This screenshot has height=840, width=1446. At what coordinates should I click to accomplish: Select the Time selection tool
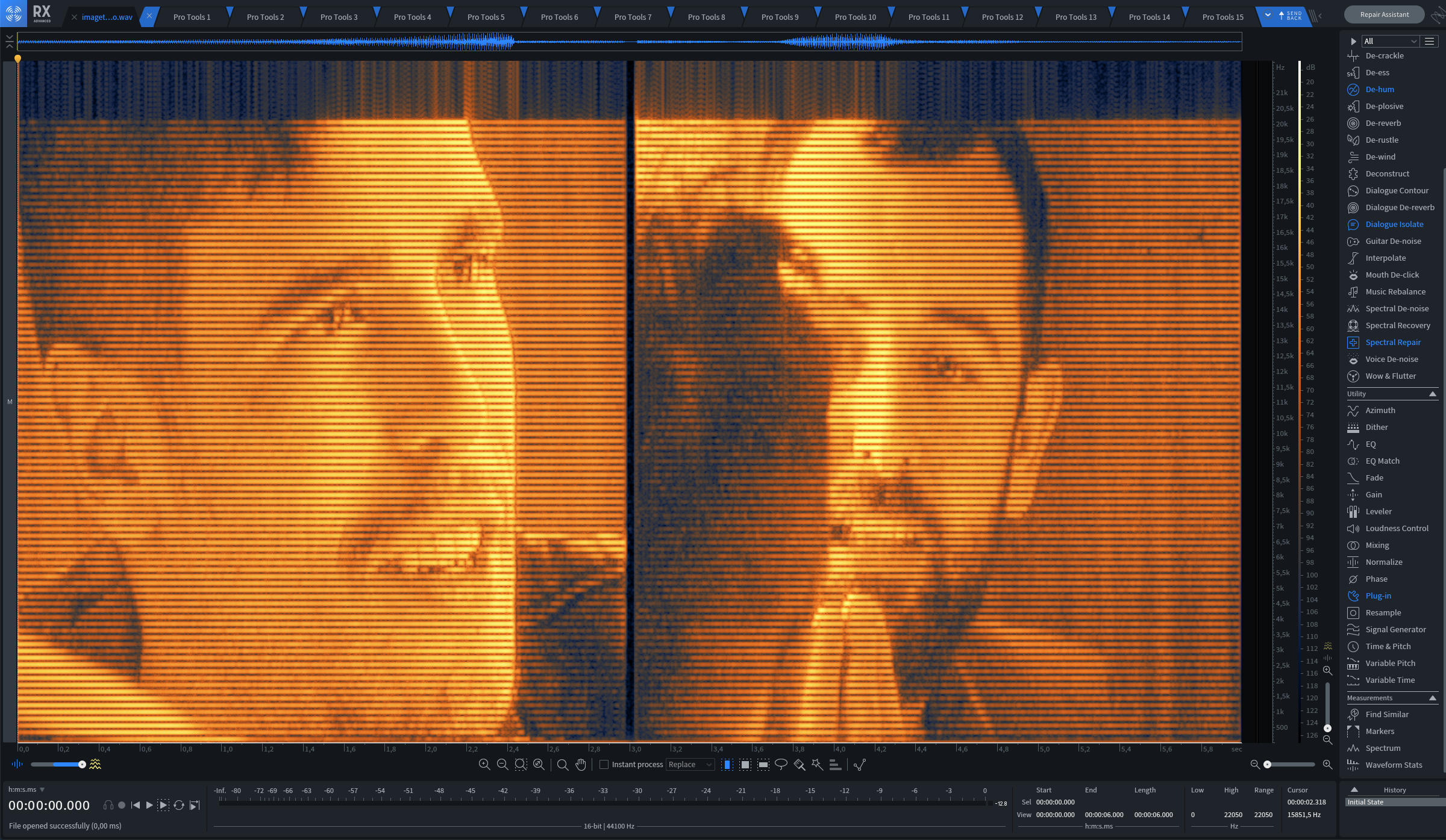pos(727,764)
